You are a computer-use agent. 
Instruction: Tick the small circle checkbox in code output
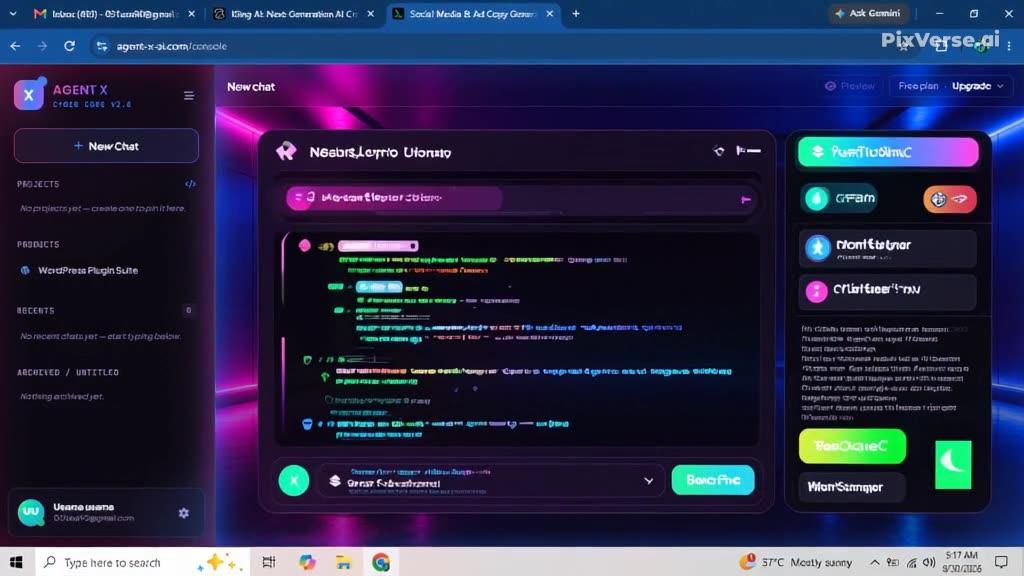329,400
